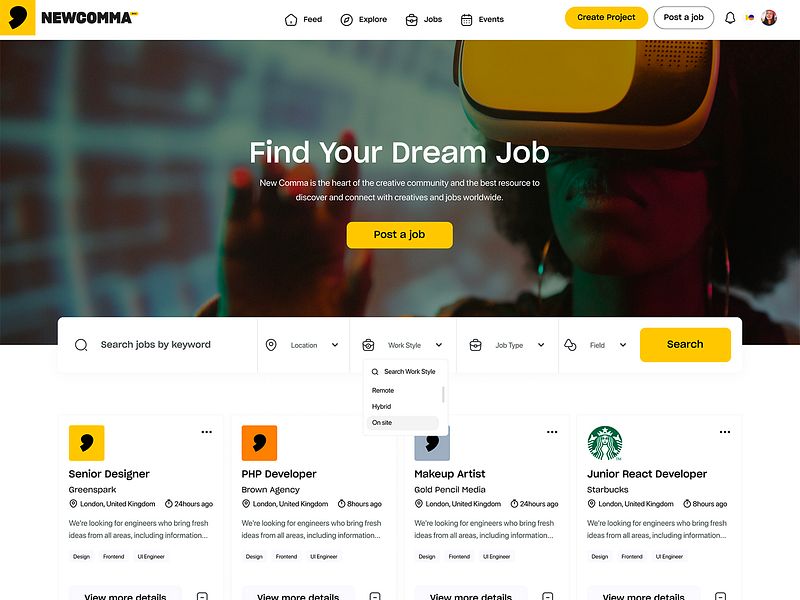Open notifications bell icon

point(730,18)
